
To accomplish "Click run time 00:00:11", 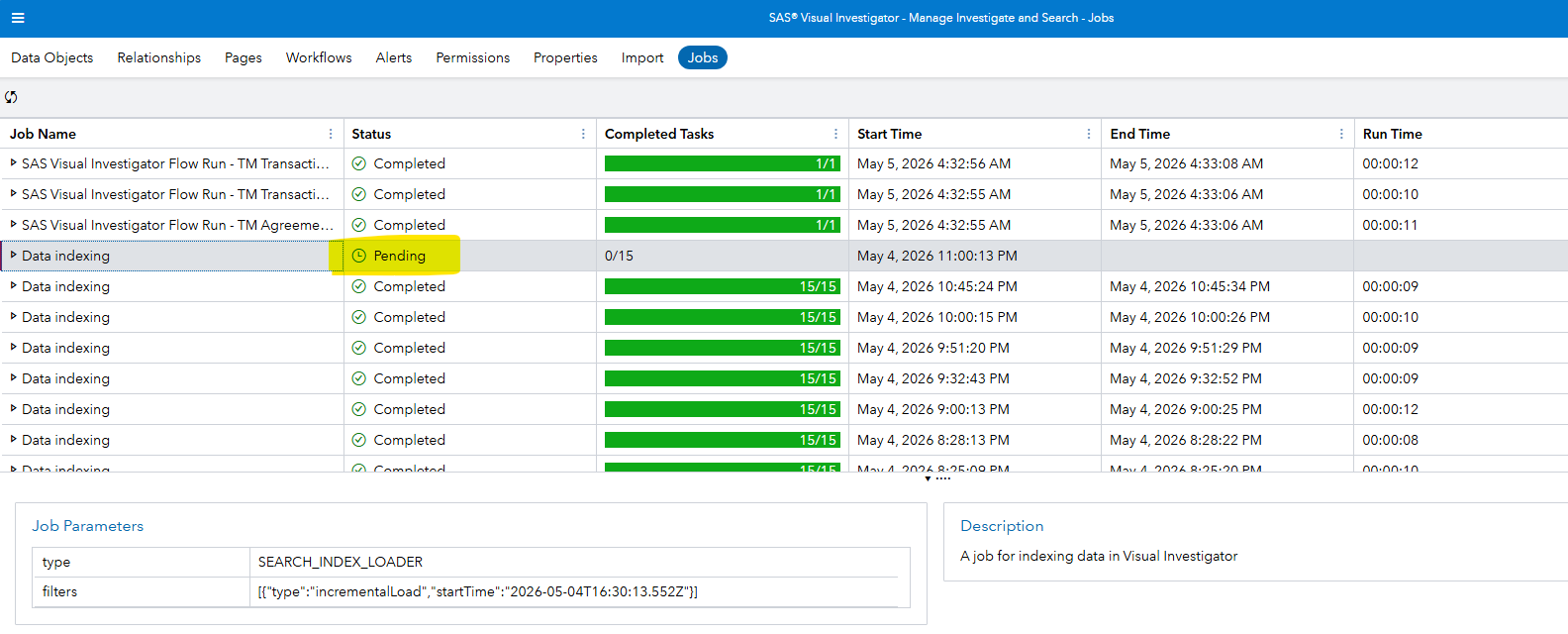I will point(1390,225).
